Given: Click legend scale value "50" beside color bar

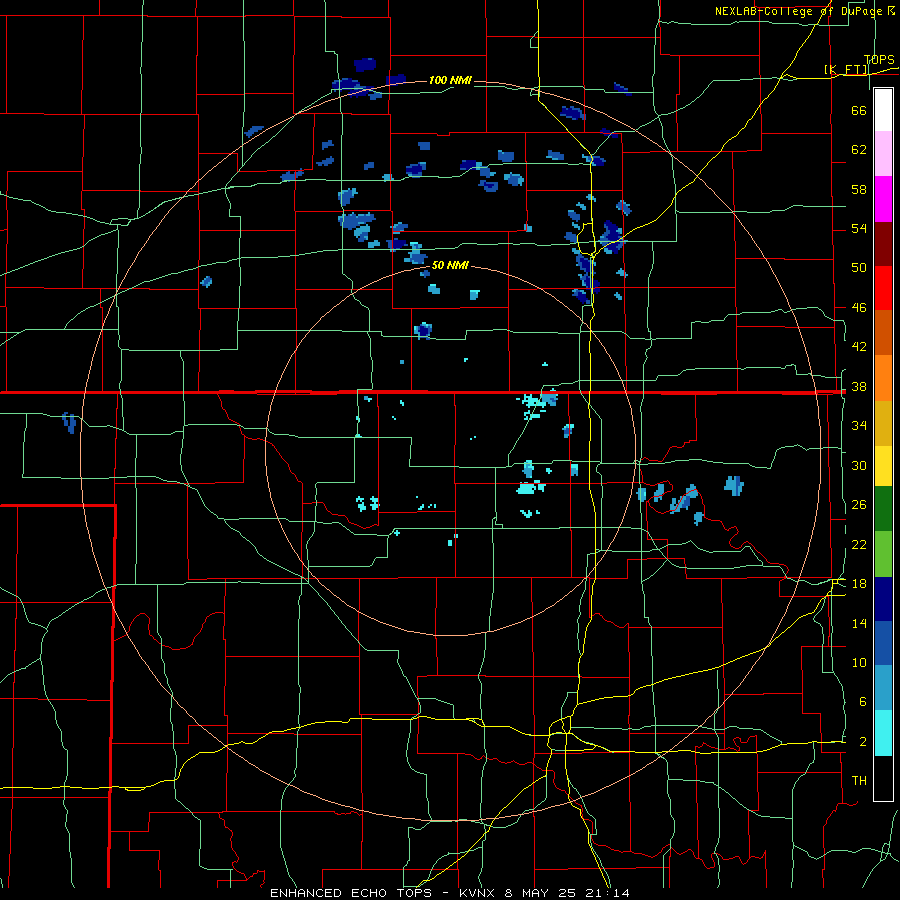Looking at the screenshot, I should click(x=859, y=268).
